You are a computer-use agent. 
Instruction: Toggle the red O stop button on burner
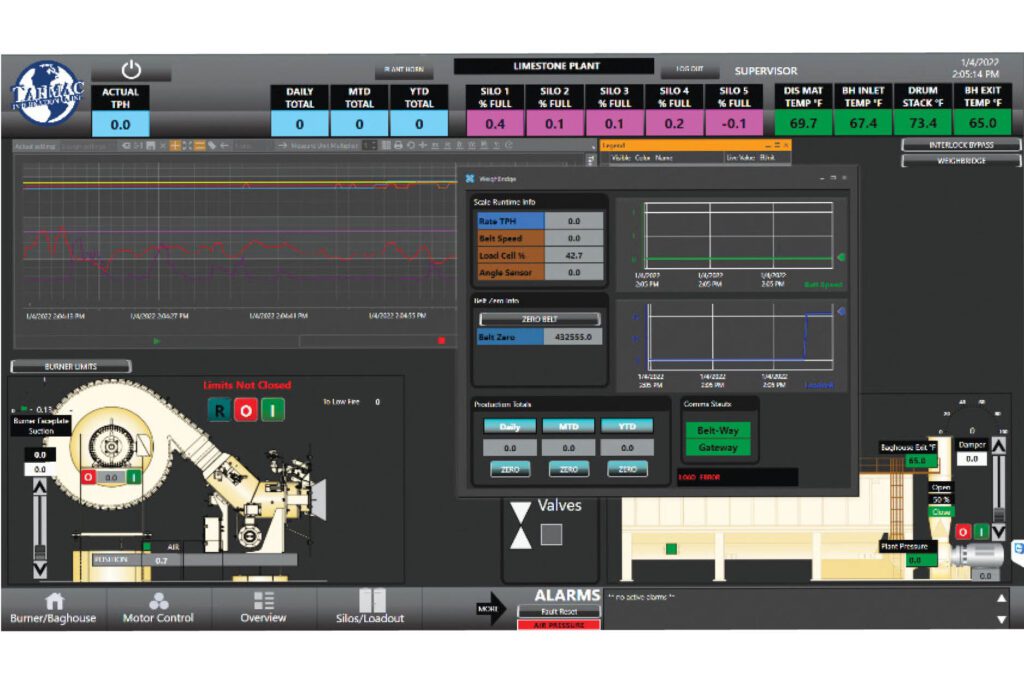click(246, 411)
